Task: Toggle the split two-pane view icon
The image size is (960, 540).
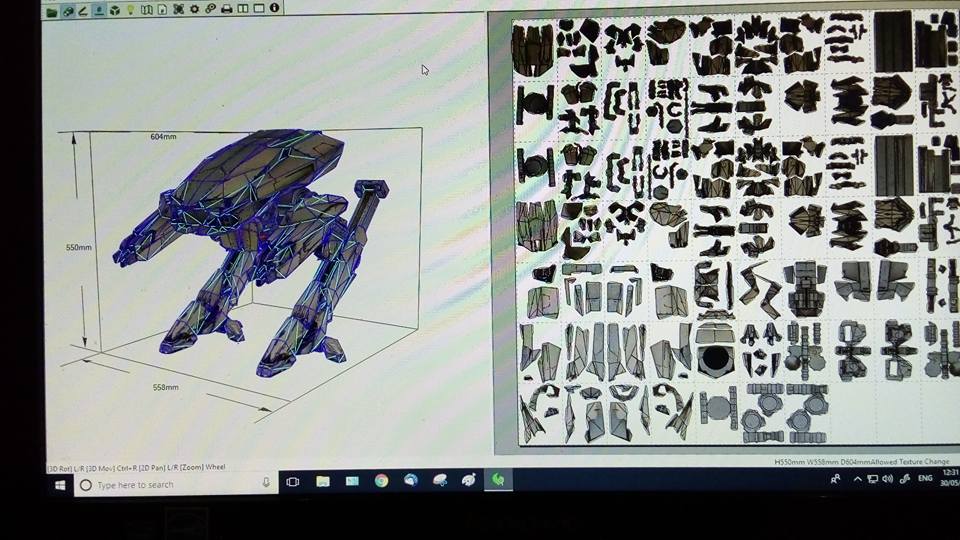Action: point(243,10)
